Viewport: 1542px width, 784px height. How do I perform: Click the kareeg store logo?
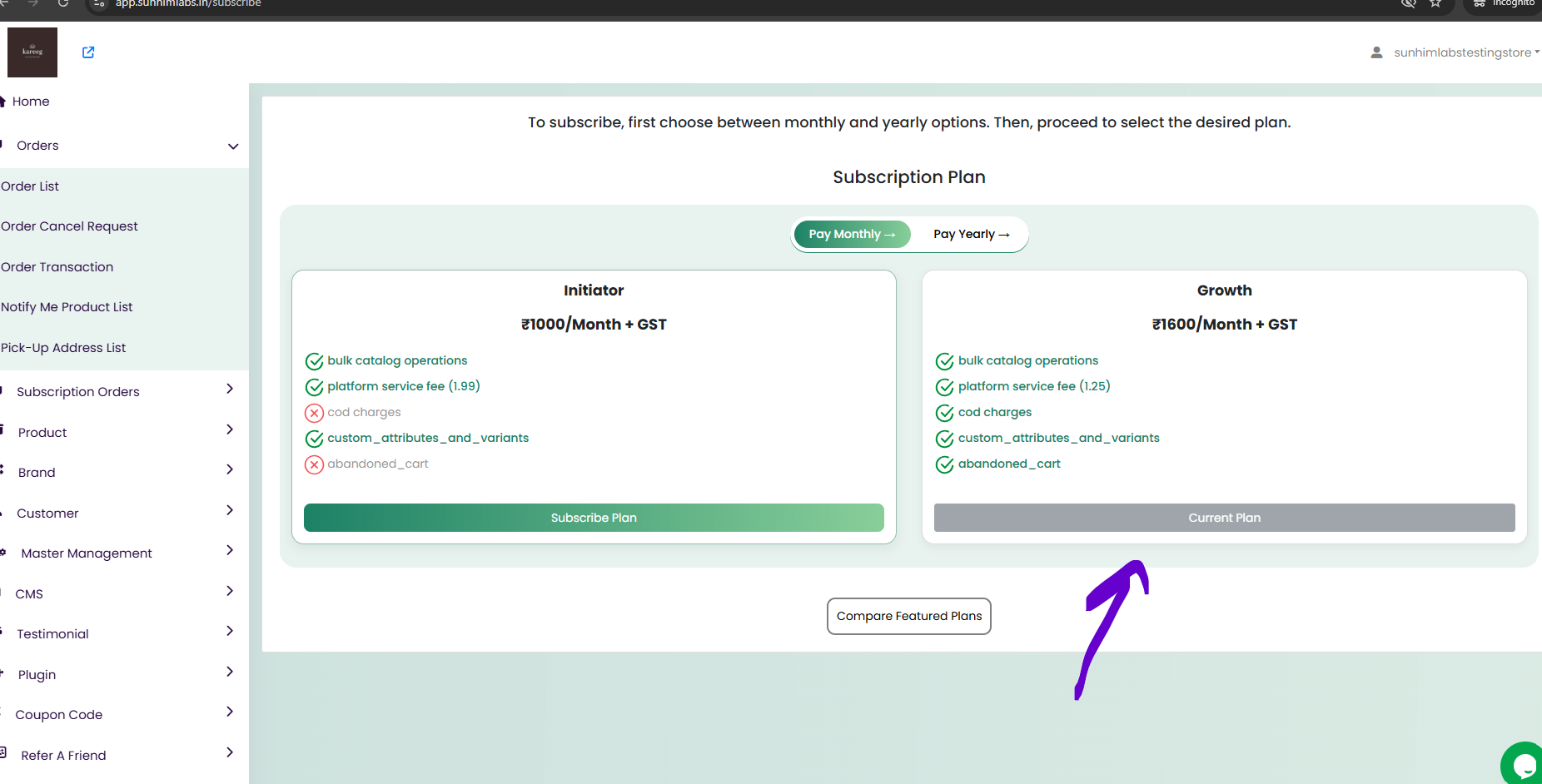32,52
